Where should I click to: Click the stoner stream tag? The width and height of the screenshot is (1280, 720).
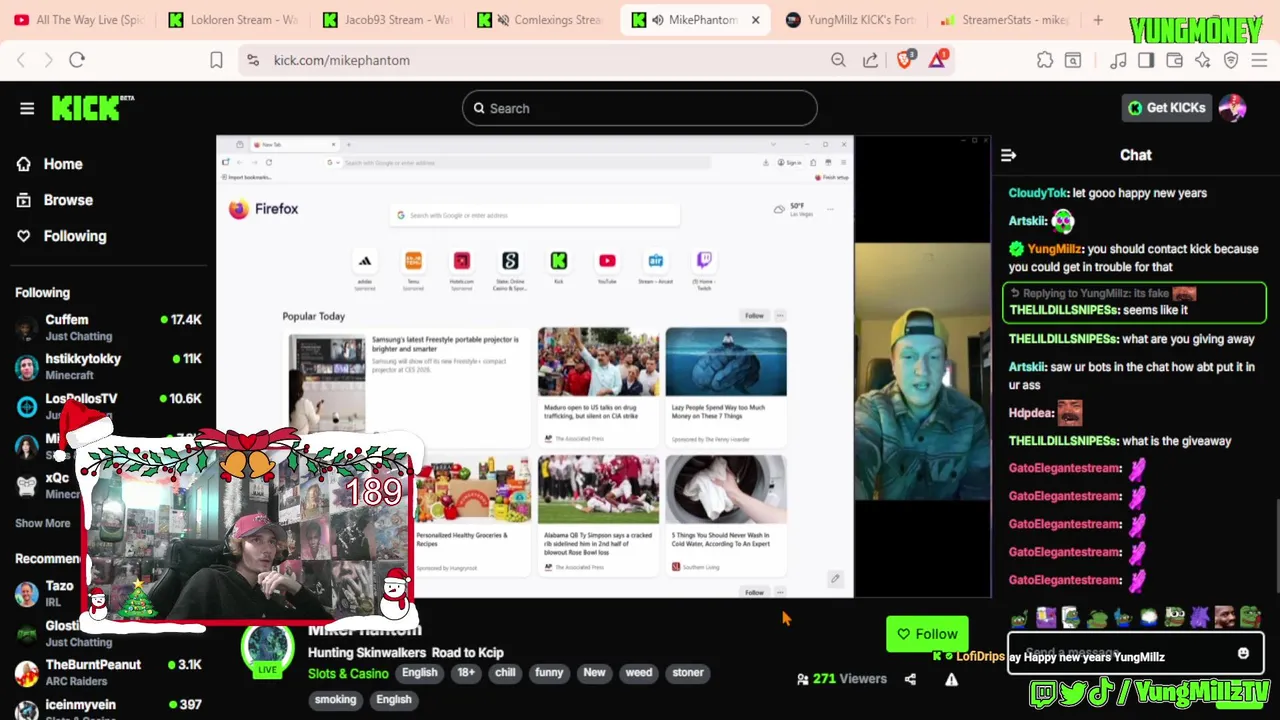[x=688, y=673]
